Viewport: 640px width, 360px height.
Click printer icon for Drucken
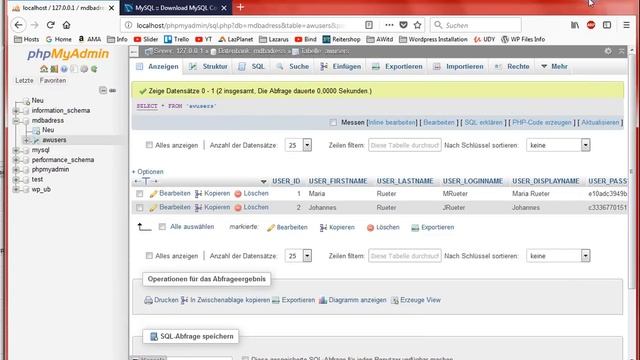click(148, 300)
